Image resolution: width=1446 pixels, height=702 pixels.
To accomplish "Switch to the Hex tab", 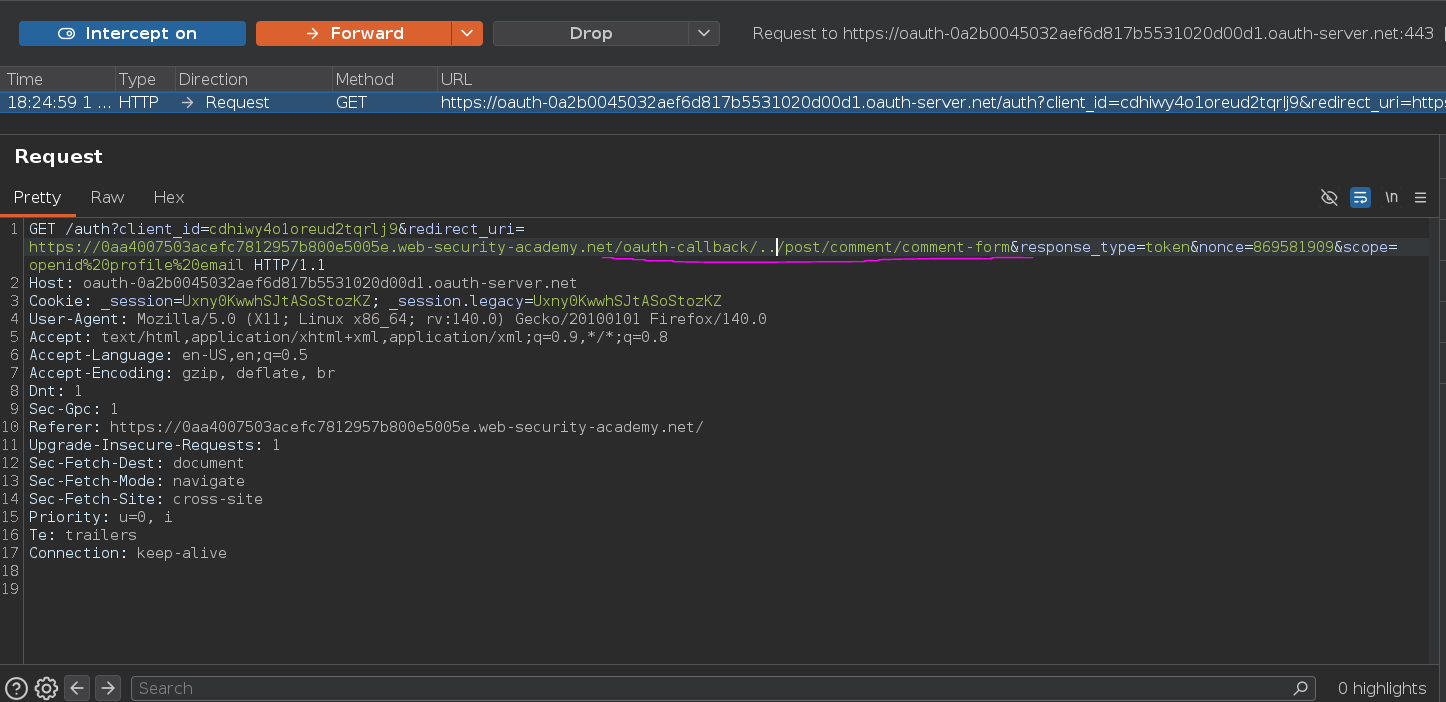I will pyautogui.click(x=169, y=197).
